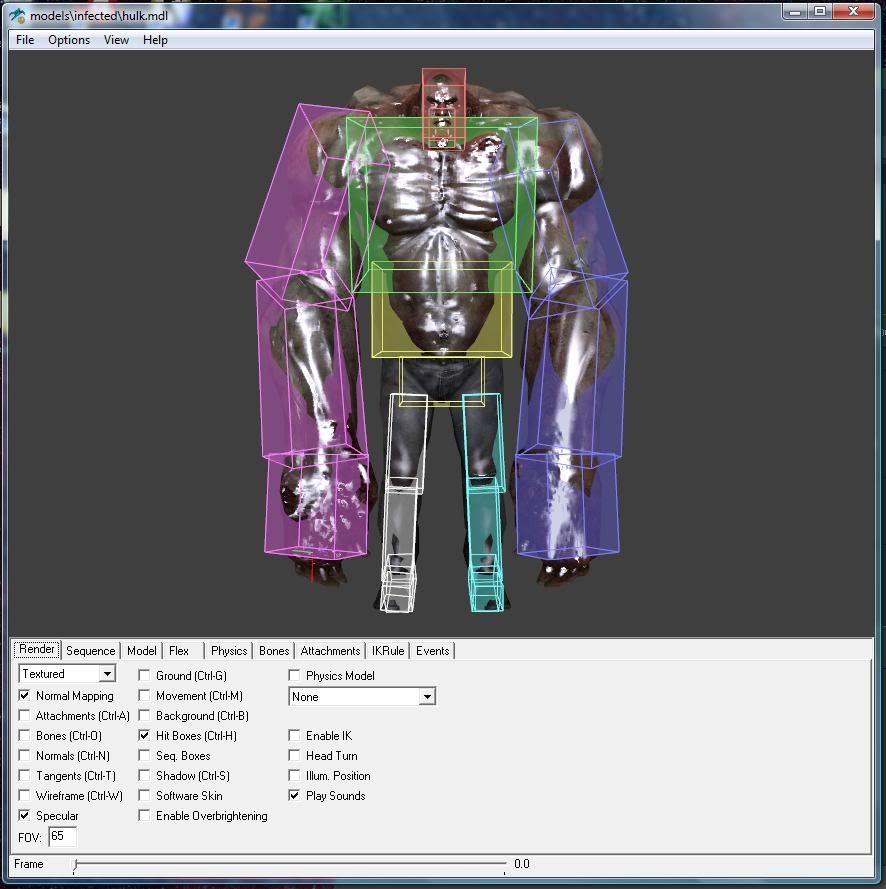886x889 pixels.
Task: Open the View menu
Action: coord(116,40)
